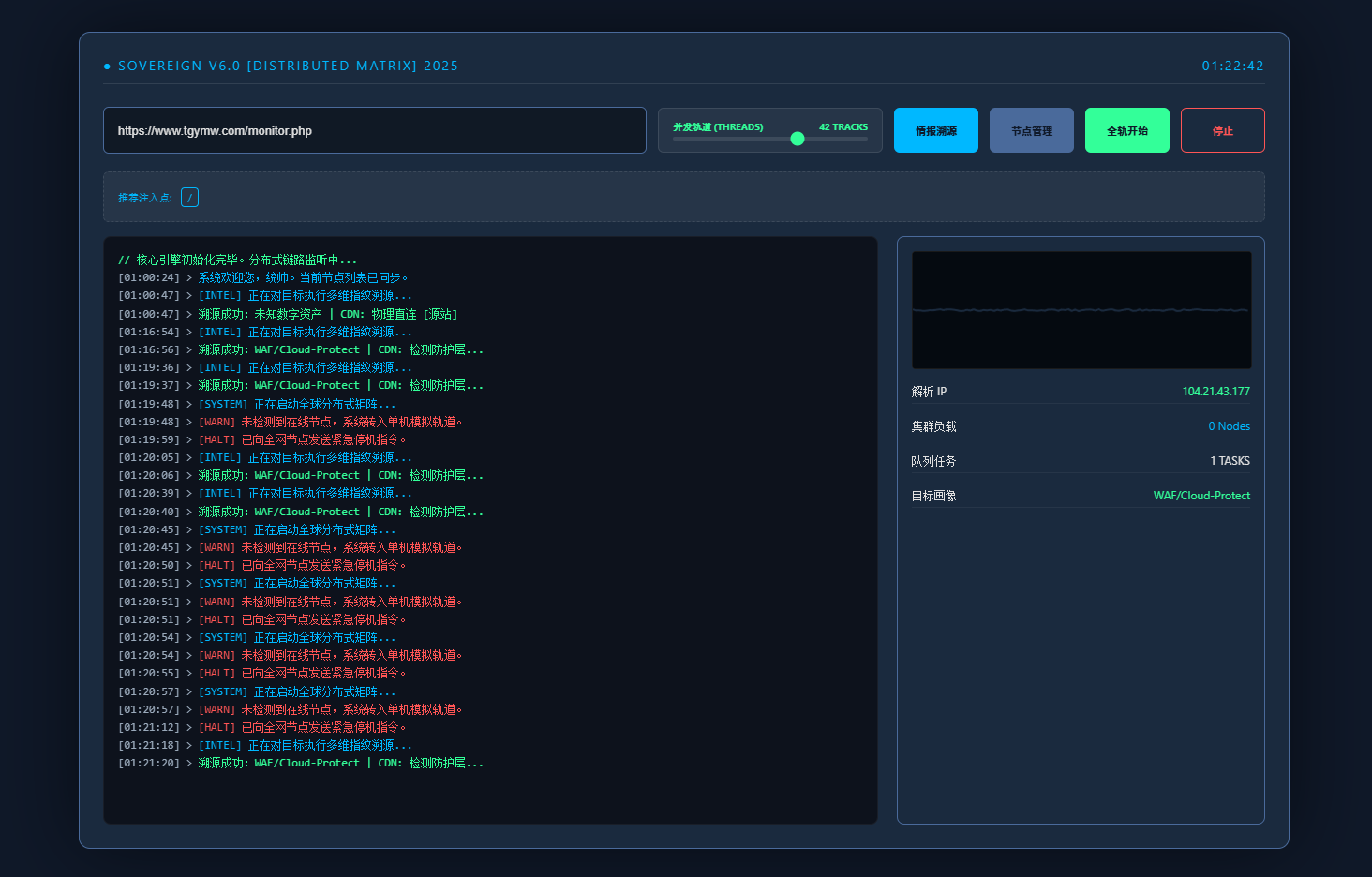Screen dimensions: 1372x877
Task: Click the SOVEREIGN V6.0 header title
Action: click(x=288, y=67)
